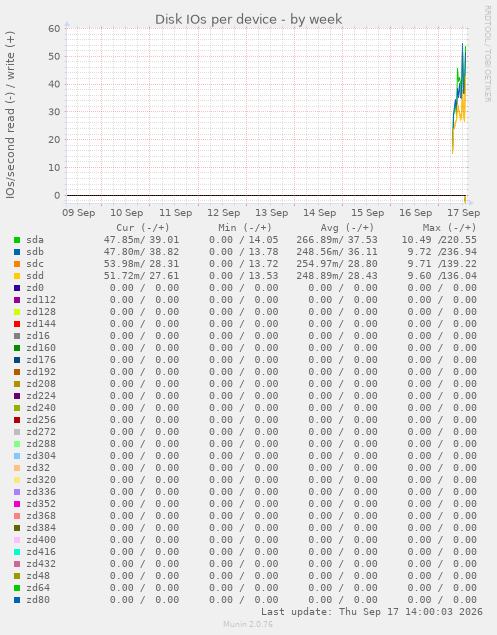
Task: Select the sdb device label
Action: point(35,252)
